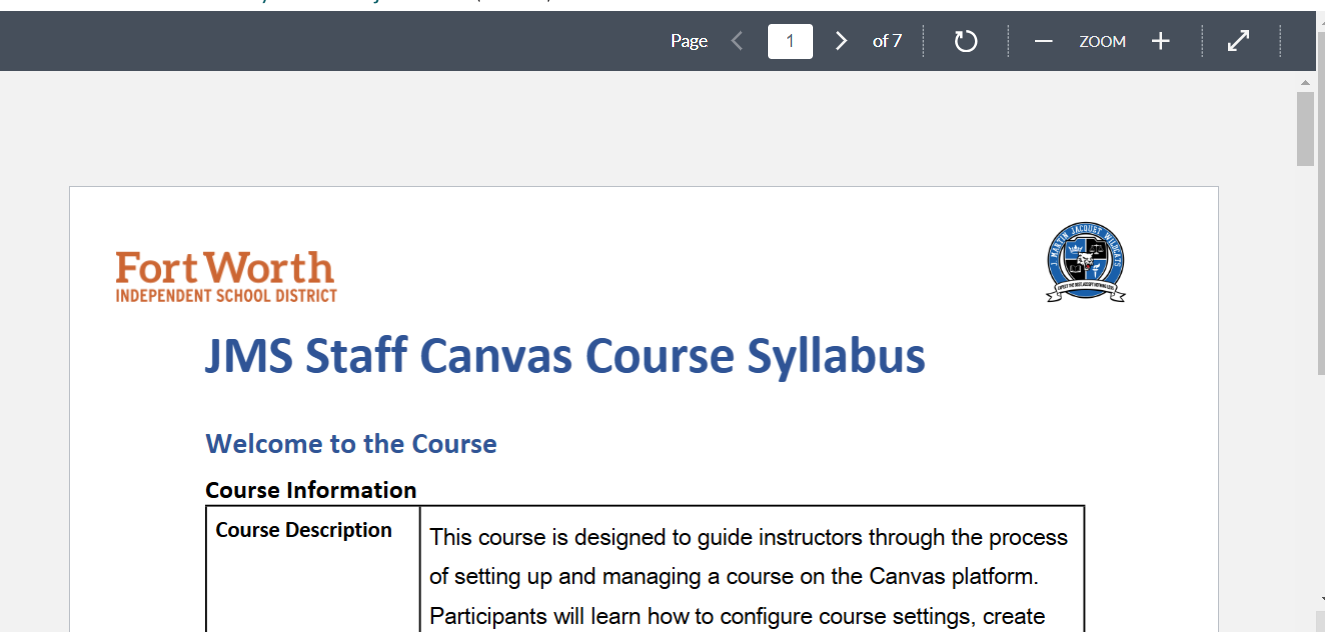
Task: Click the "Page" label in toolbar
Action: tap(689, 41)
